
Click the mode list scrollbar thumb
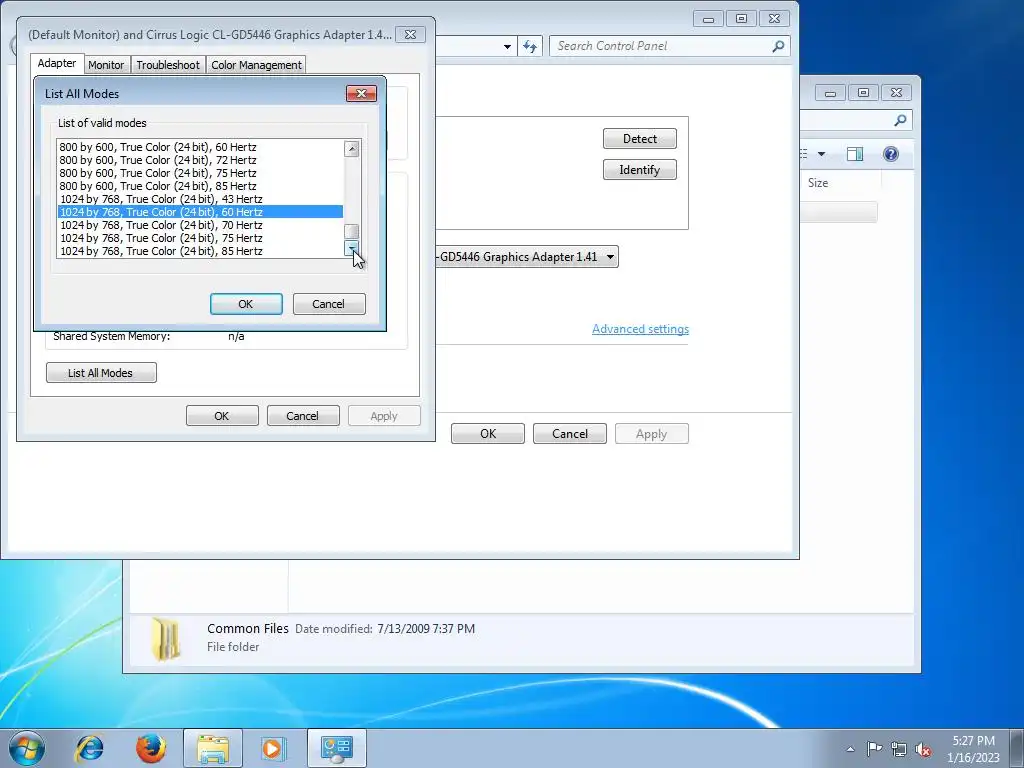click(352, 231)
